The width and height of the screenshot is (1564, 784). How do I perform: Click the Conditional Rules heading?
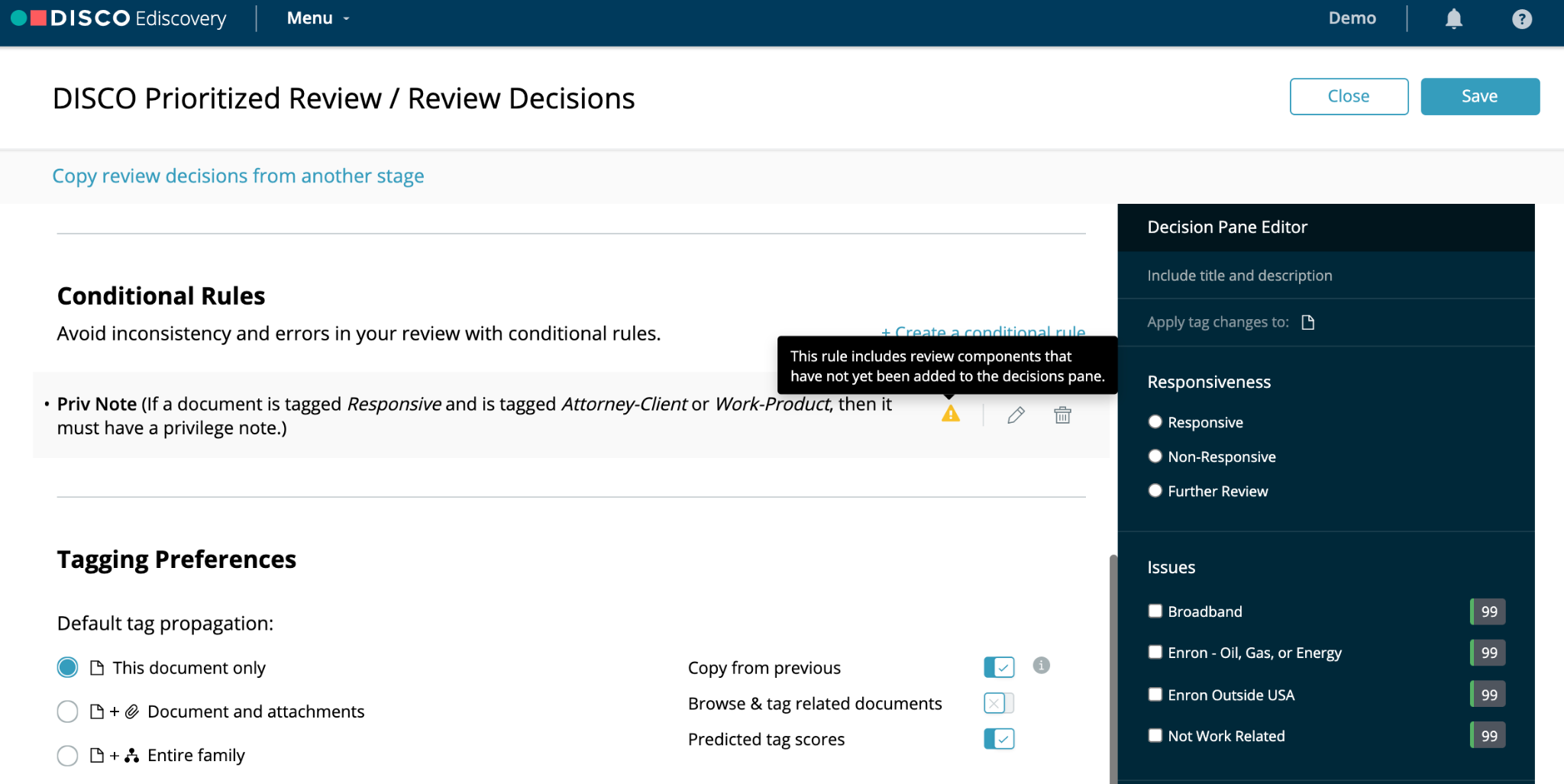(161, 296)
